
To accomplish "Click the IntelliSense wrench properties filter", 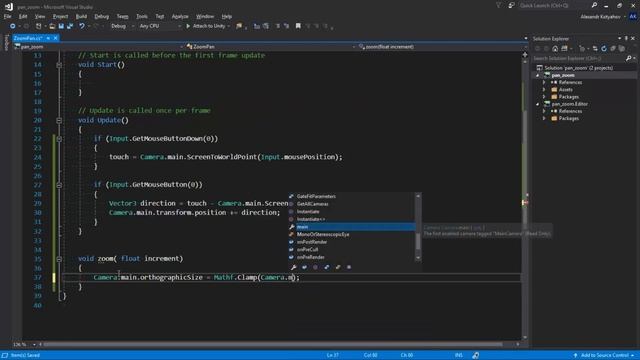I will (293, 267).
